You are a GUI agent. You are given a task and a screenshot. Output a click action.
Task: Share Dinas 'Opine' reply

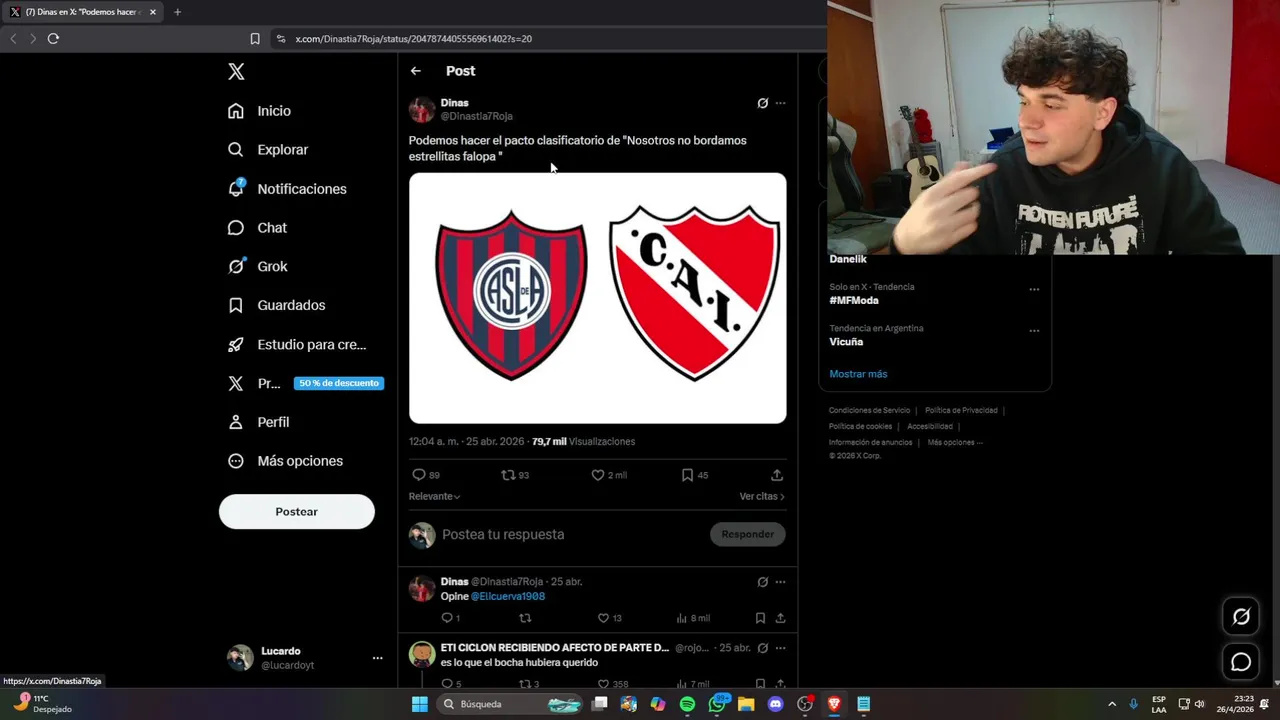pyautogui.click(x=780, y=618)
